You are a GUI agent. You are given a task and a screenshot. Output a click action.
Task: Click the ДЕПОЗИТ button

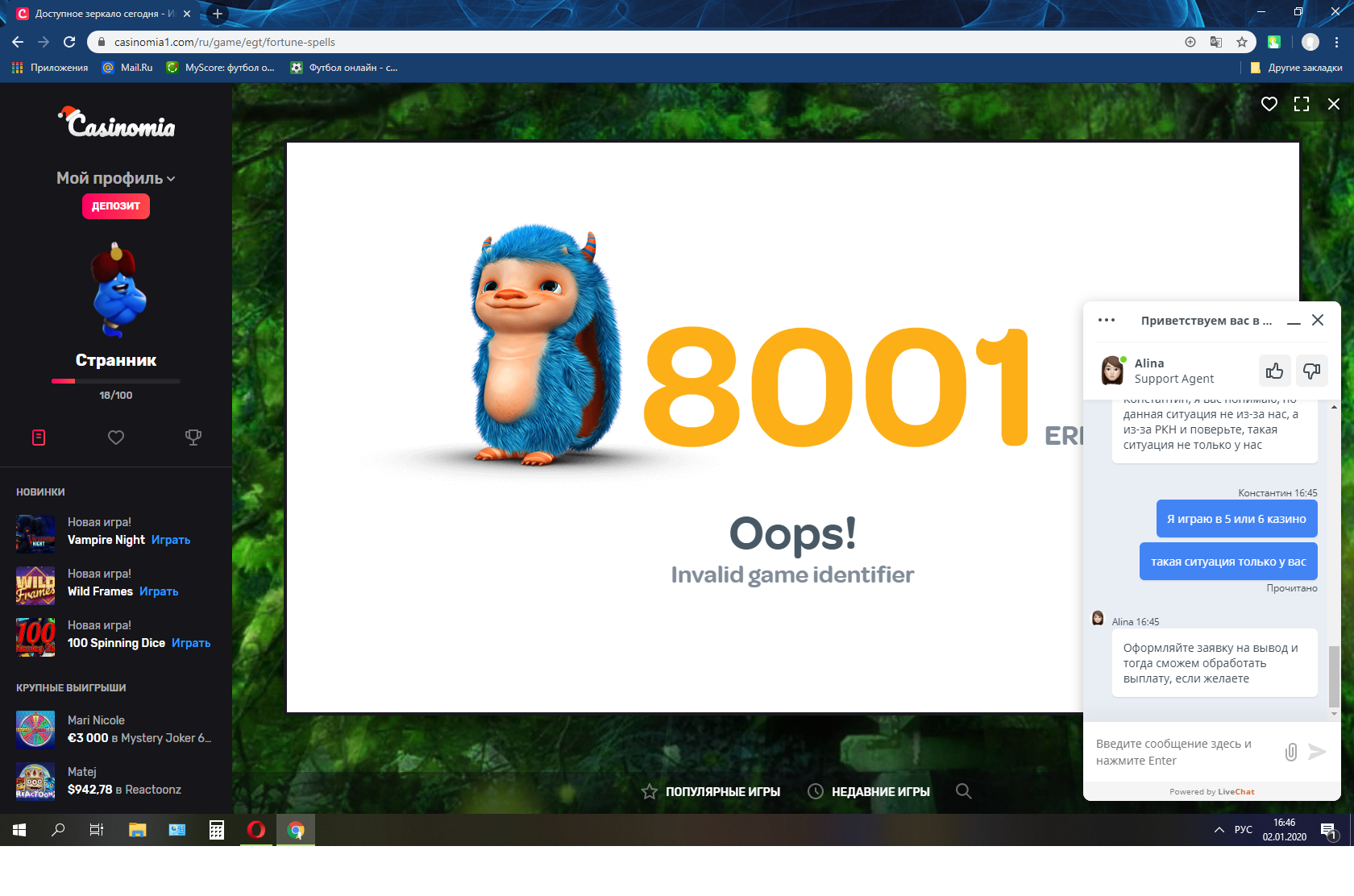(x=116, y=206)
